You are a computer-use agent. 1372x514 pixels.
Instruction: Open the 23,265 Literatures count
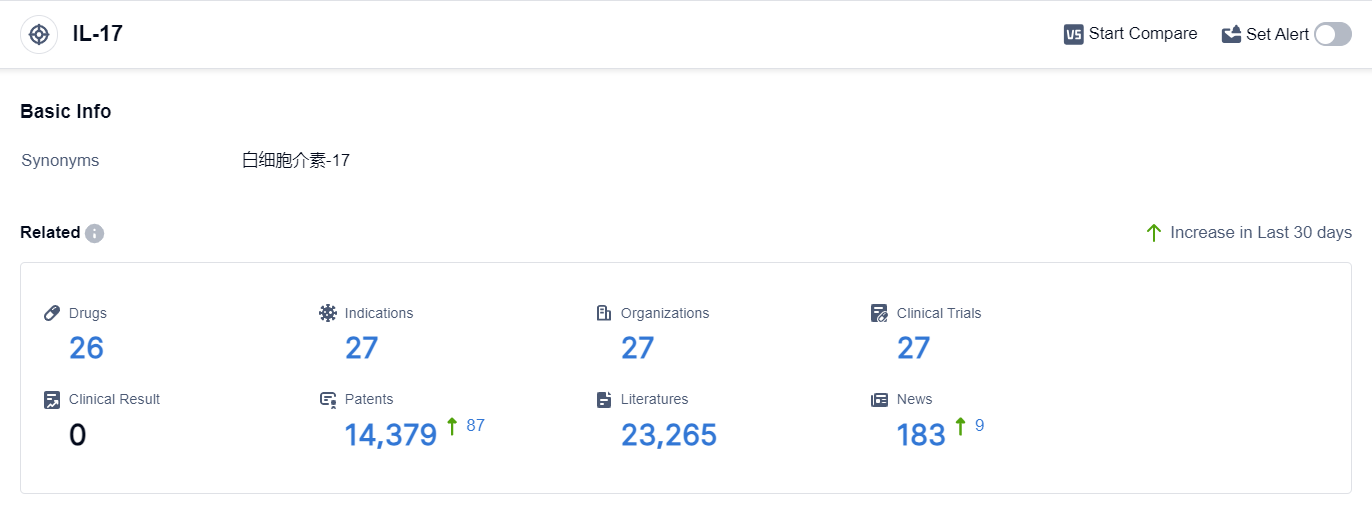coord(669,435)
